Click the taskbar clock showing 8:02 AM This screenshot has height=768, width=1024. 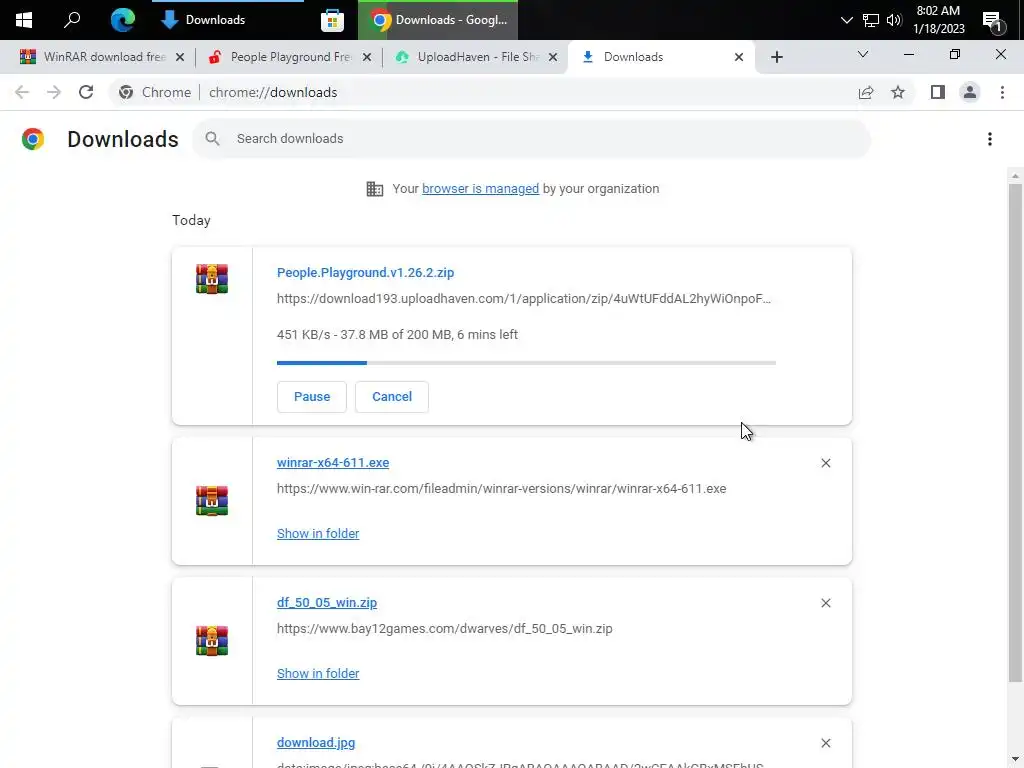click(x=938, y=20)
